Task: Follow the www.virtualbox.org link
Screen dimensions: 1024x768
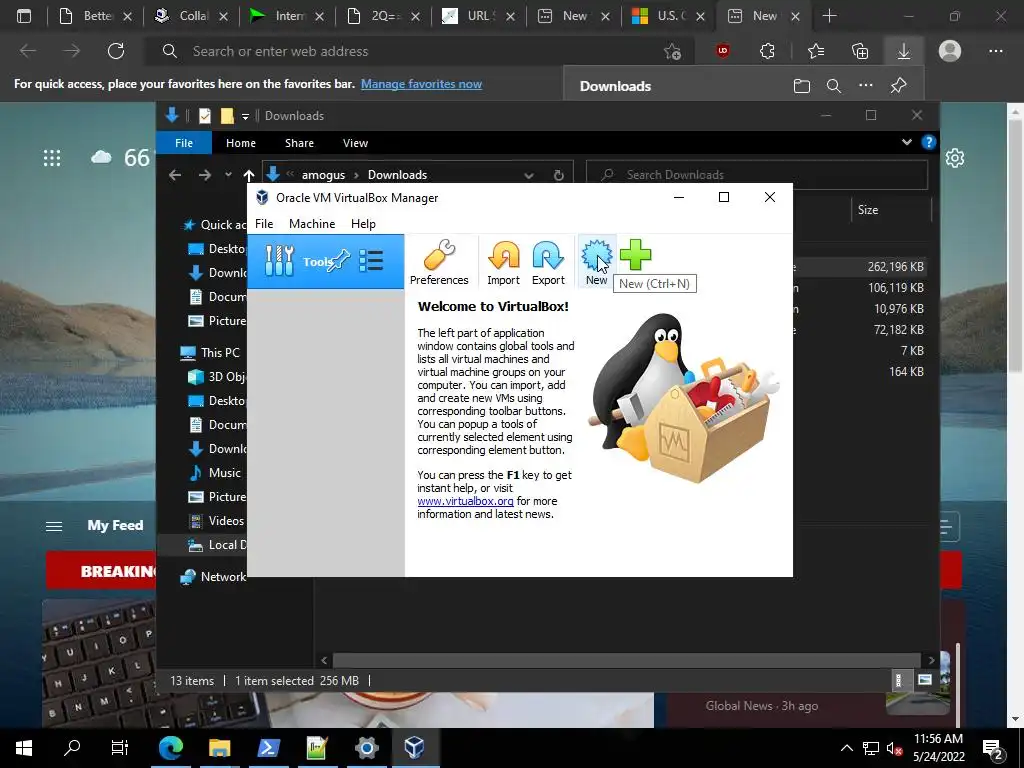Action: point(465,501)
